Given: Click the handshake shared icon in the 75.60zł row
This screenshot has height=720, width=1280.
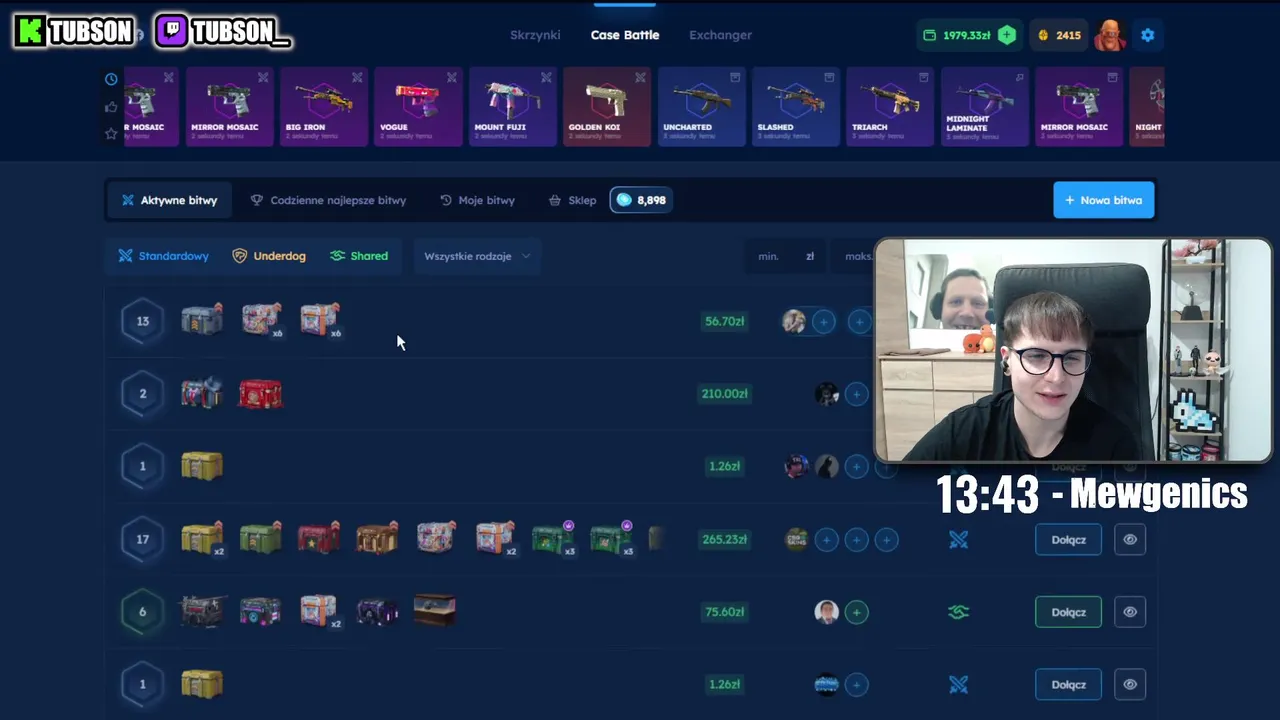Looking at the screenshot, I should pyautogui.click(x=959, y=612).
